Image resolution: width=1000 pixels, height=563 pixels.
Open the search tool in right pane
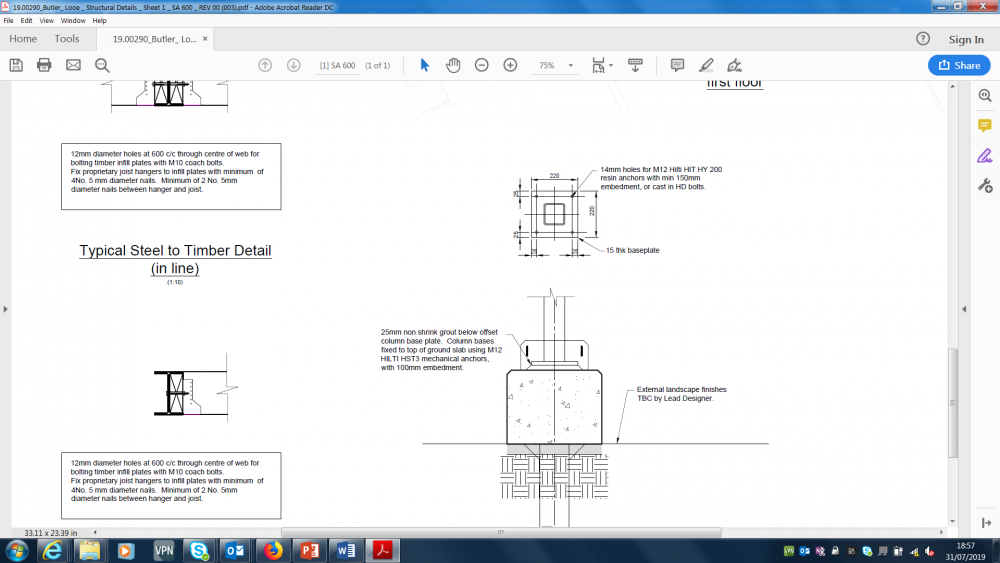click(985, 96)
